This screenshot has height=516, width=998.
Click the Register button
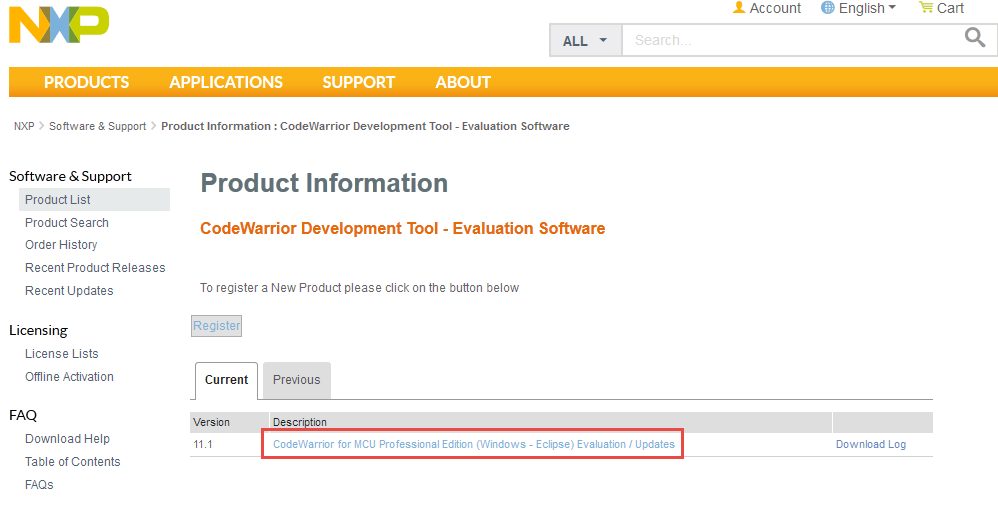click(x=216, y=326)
